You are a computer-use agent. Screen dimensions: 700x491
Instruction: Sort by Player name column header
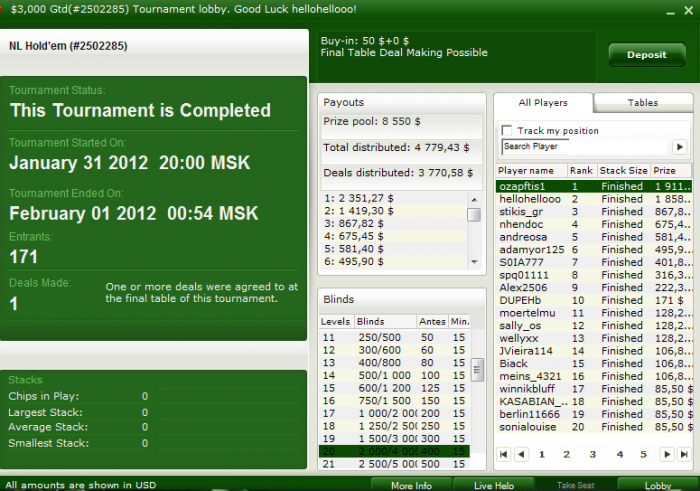531,171
